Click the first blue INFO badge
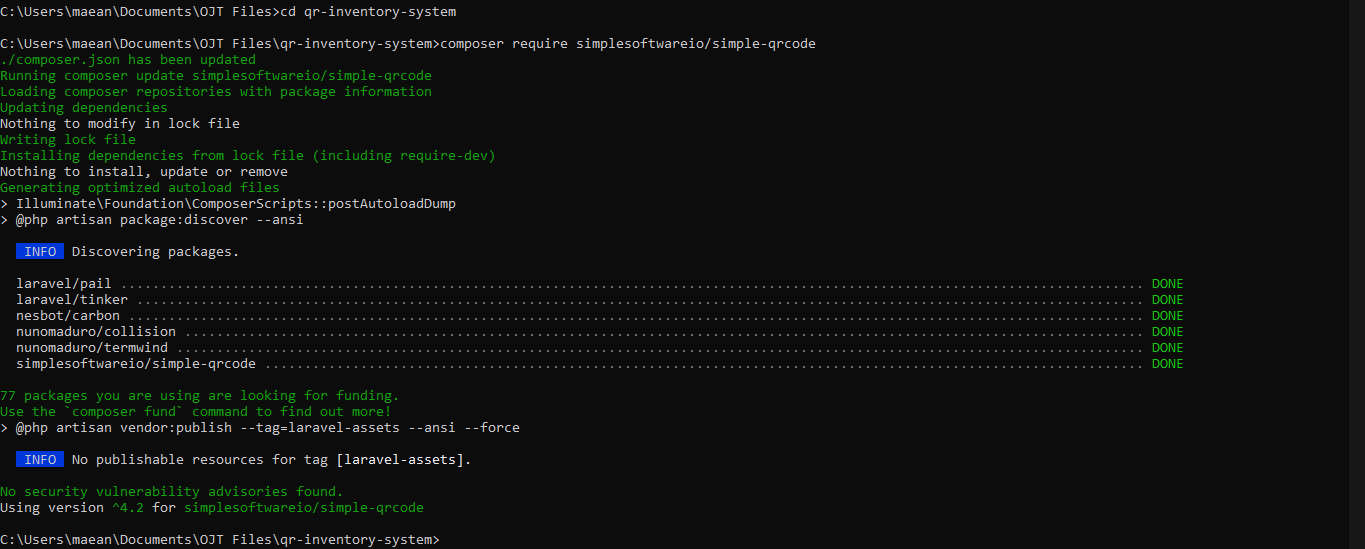The width and height of the screenshot is (1365, 549). click(x=40, y=251)
